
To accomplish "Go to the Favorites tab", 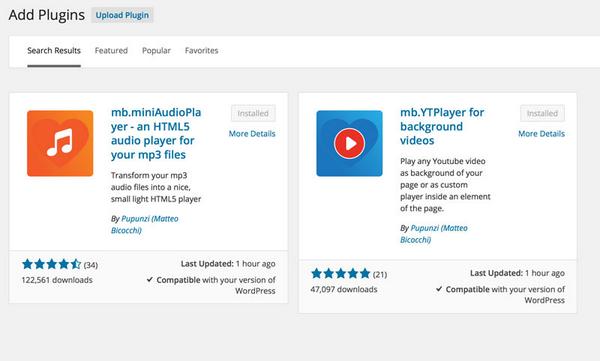I will click(x=201, y=51).
